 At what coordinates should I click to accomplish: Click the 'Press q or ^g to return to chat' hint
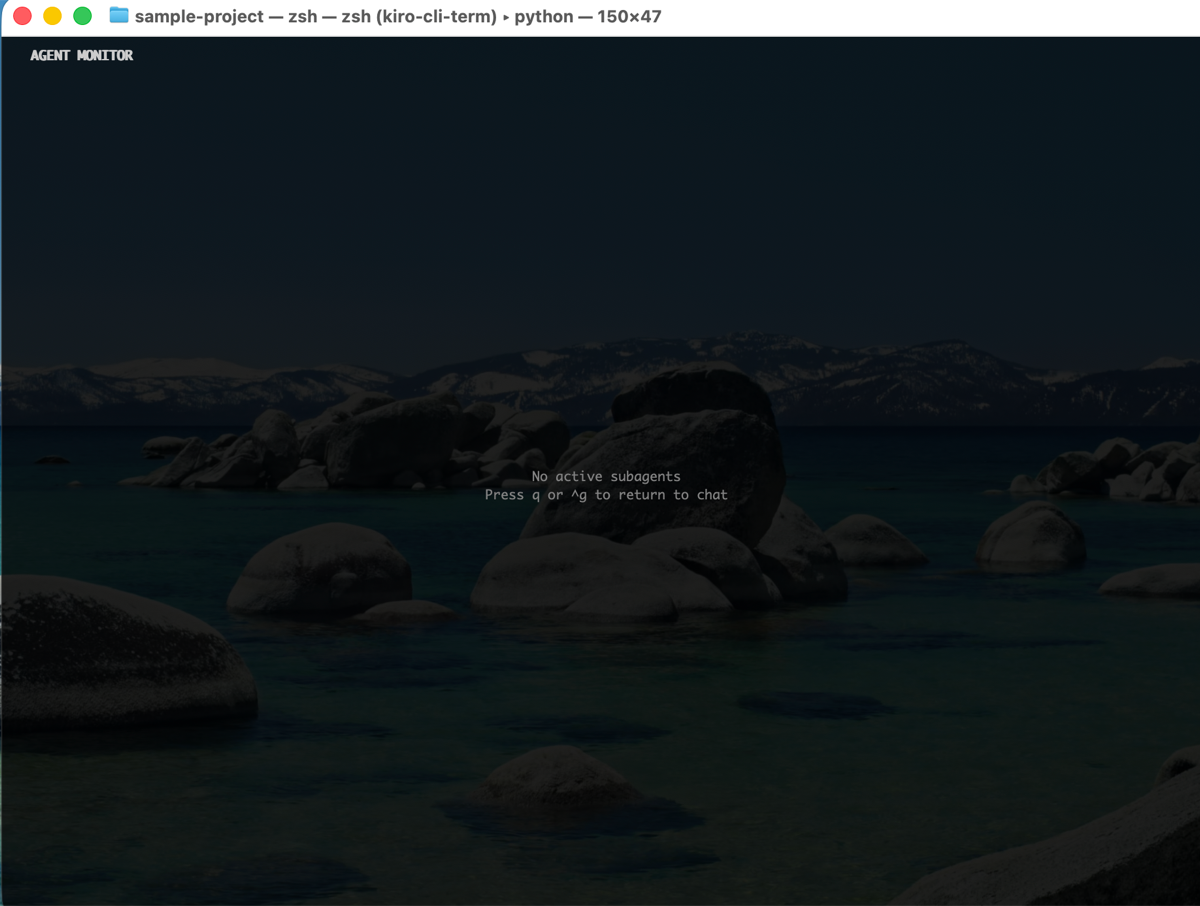(x=605, y=494)
